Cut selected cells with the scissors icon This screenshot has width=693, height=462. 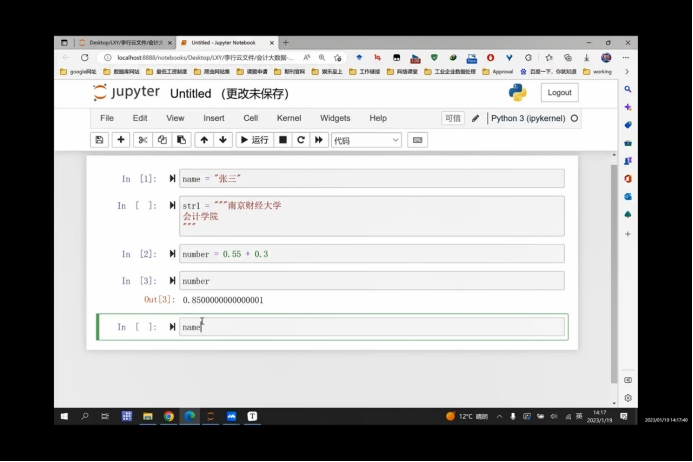[x=143, y=140]
